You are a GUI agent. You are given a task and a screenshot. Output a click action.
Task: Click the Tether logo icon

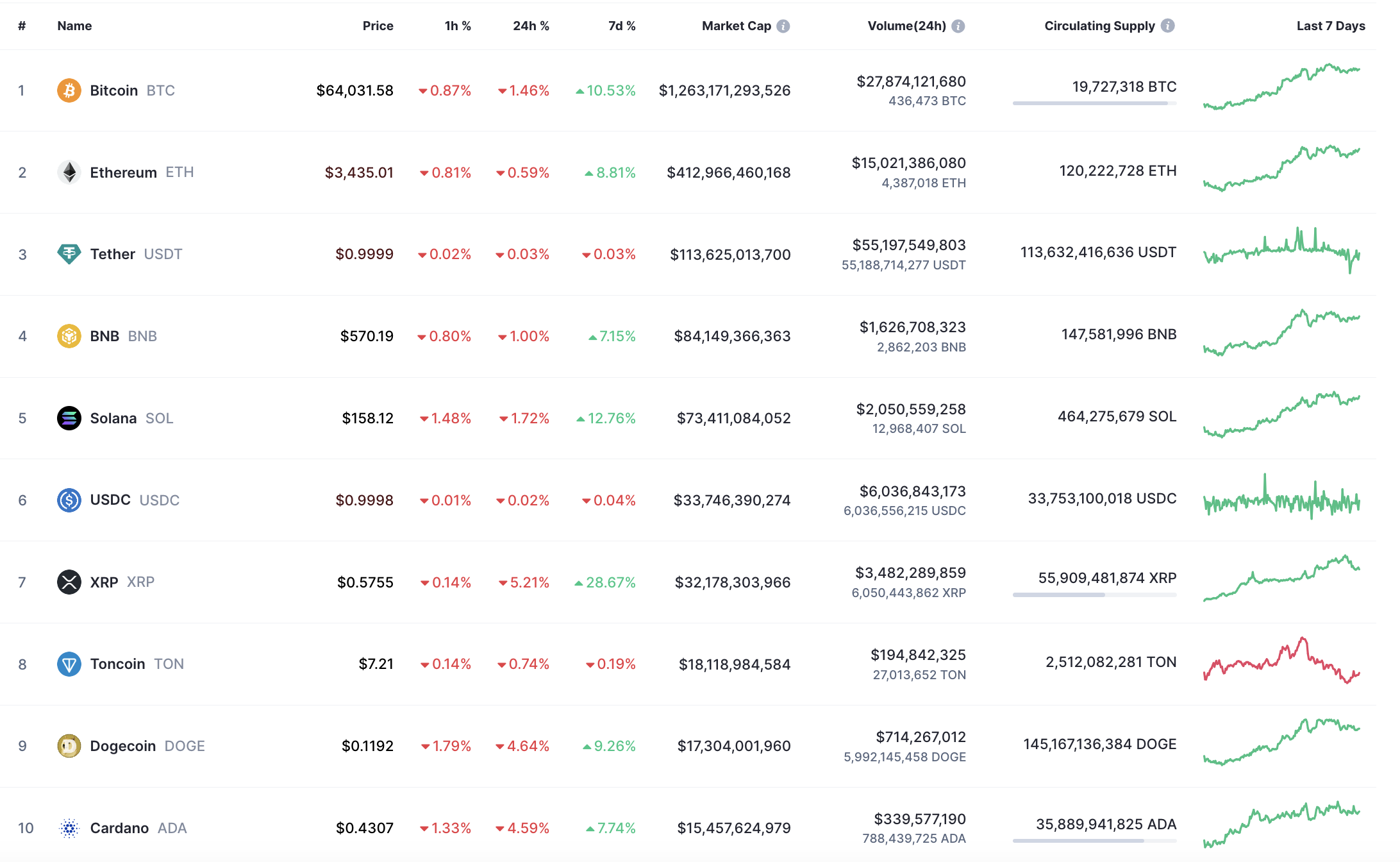pyautogui.click(x=69, y=254)
